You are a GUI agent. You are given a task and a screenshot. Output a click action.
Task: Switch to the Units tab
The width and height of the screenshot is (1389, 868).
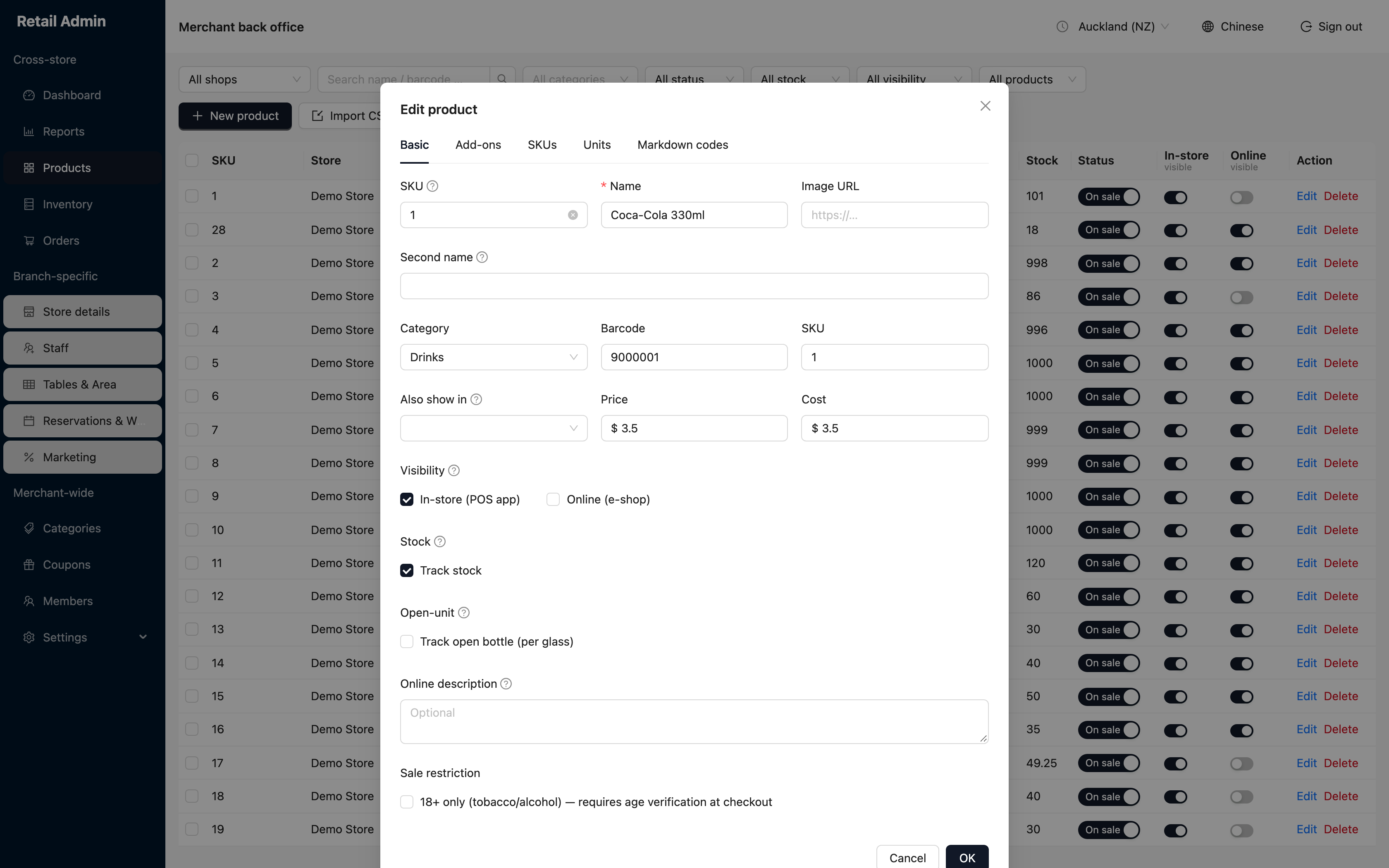[597, 145]
